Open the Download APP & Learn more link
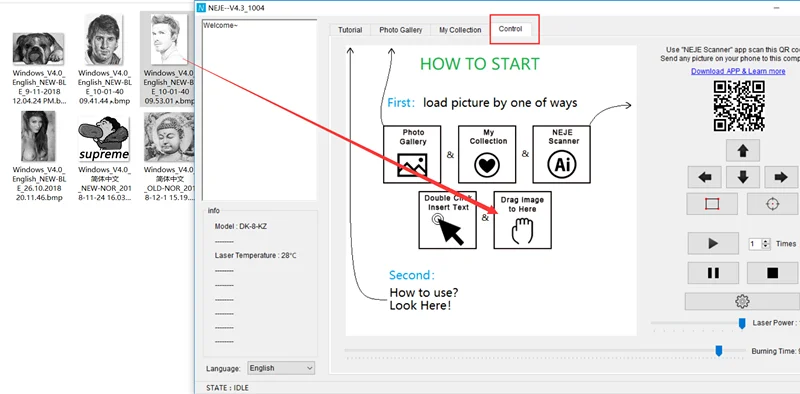800x394 pixels. pos(738,71)
